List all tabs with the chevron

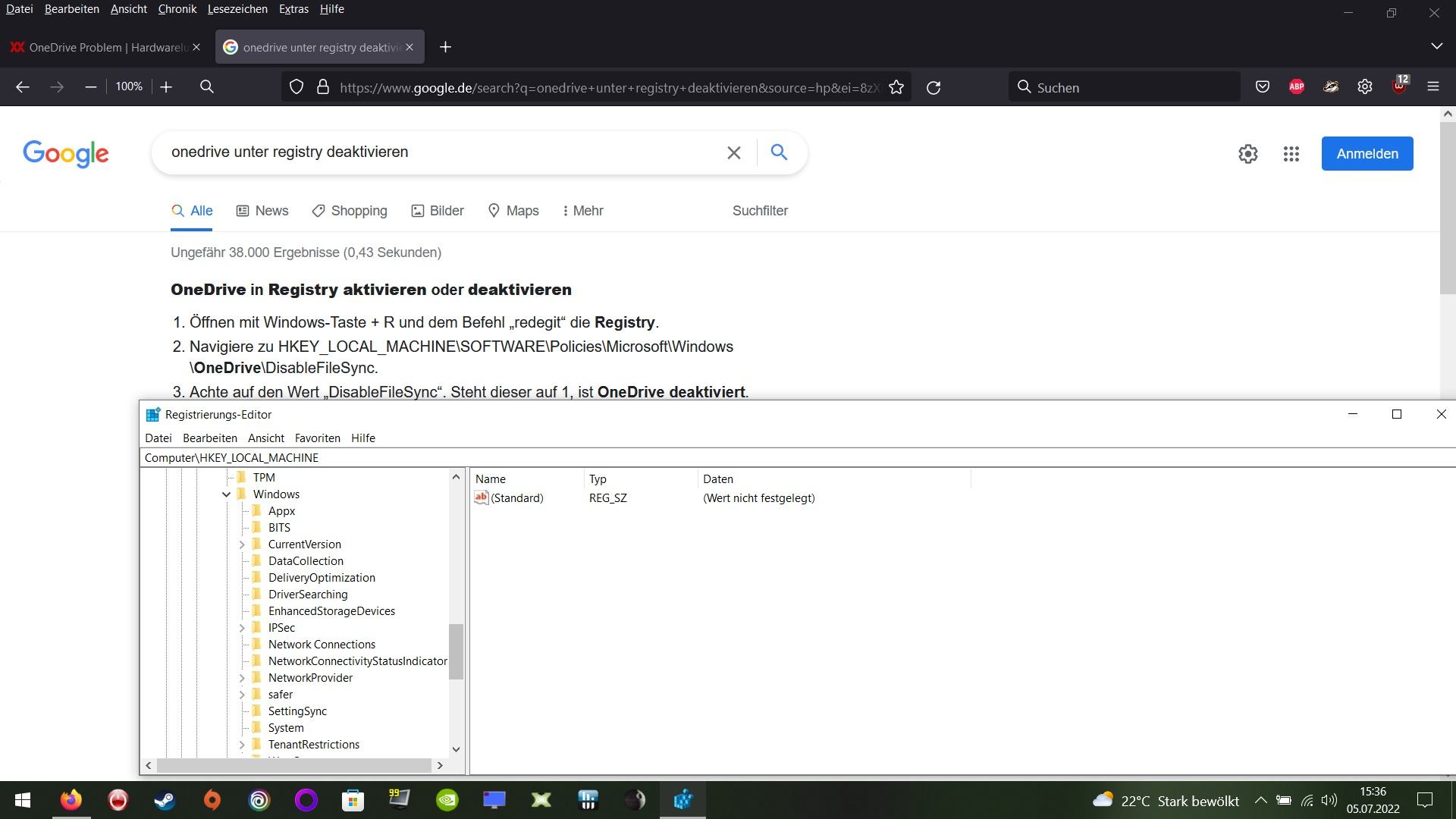(1436, 47)
